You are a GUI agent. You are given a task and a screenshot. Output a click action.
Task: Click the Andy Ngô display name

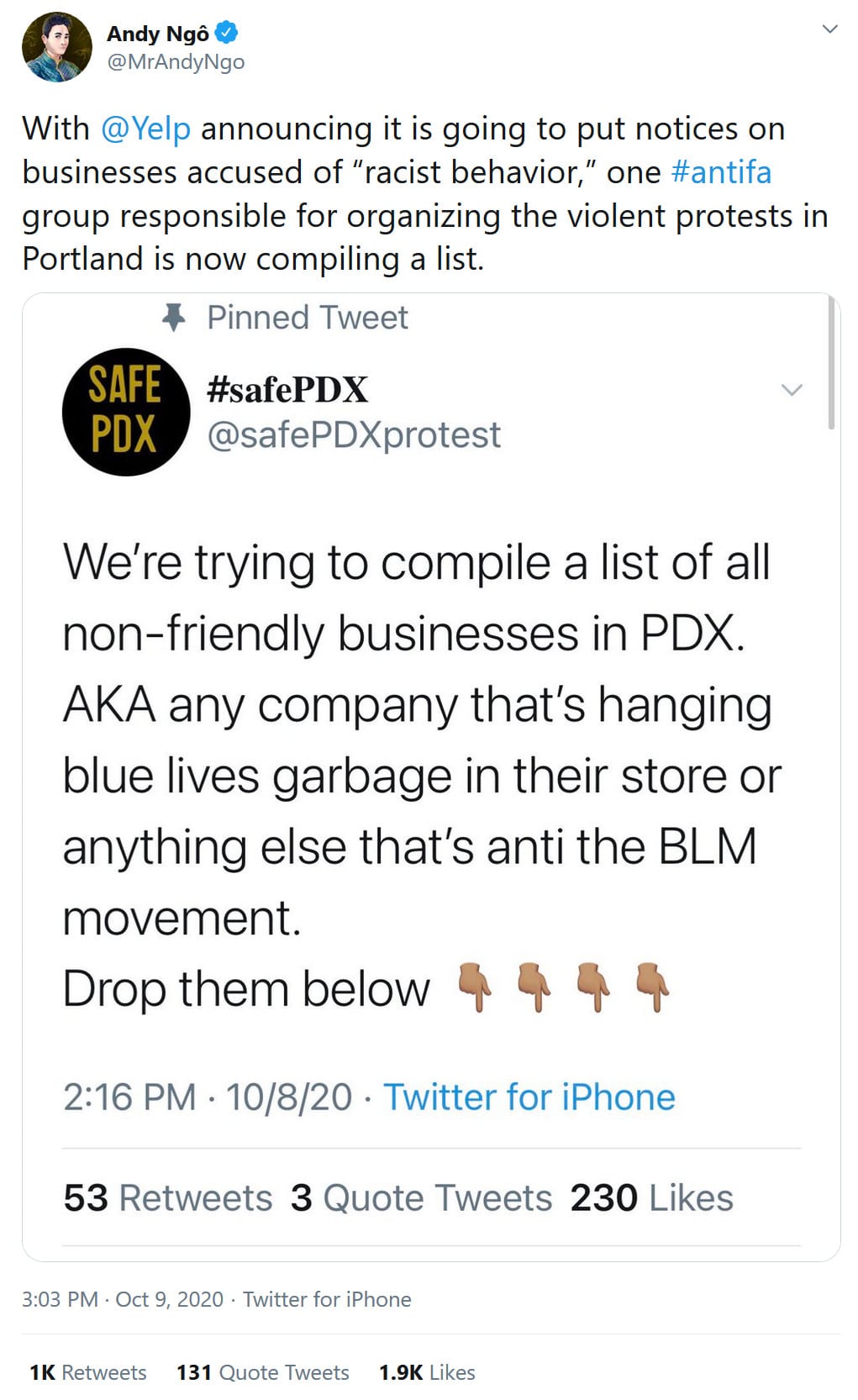coord(158,34)
